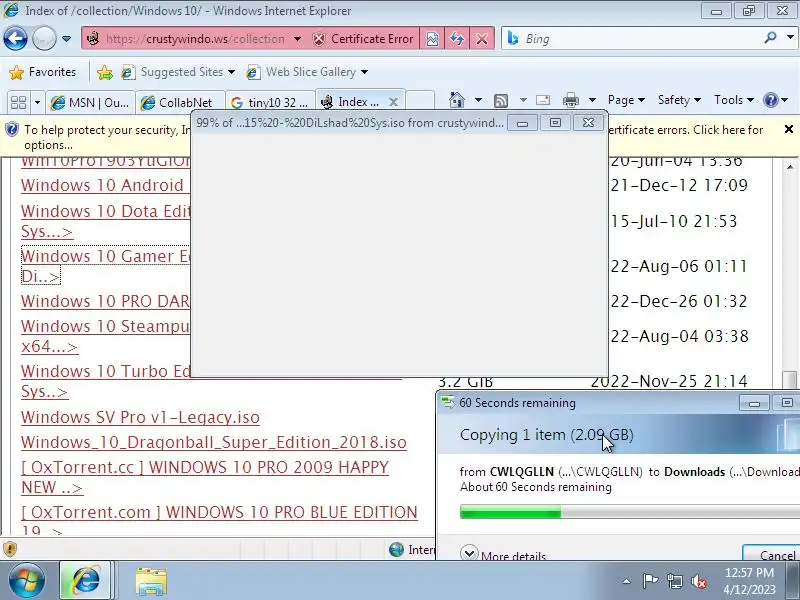Click the Stop loading X icon
This screenshot has height=600, width=800.
pyautogui.click(x=482, y=39)
